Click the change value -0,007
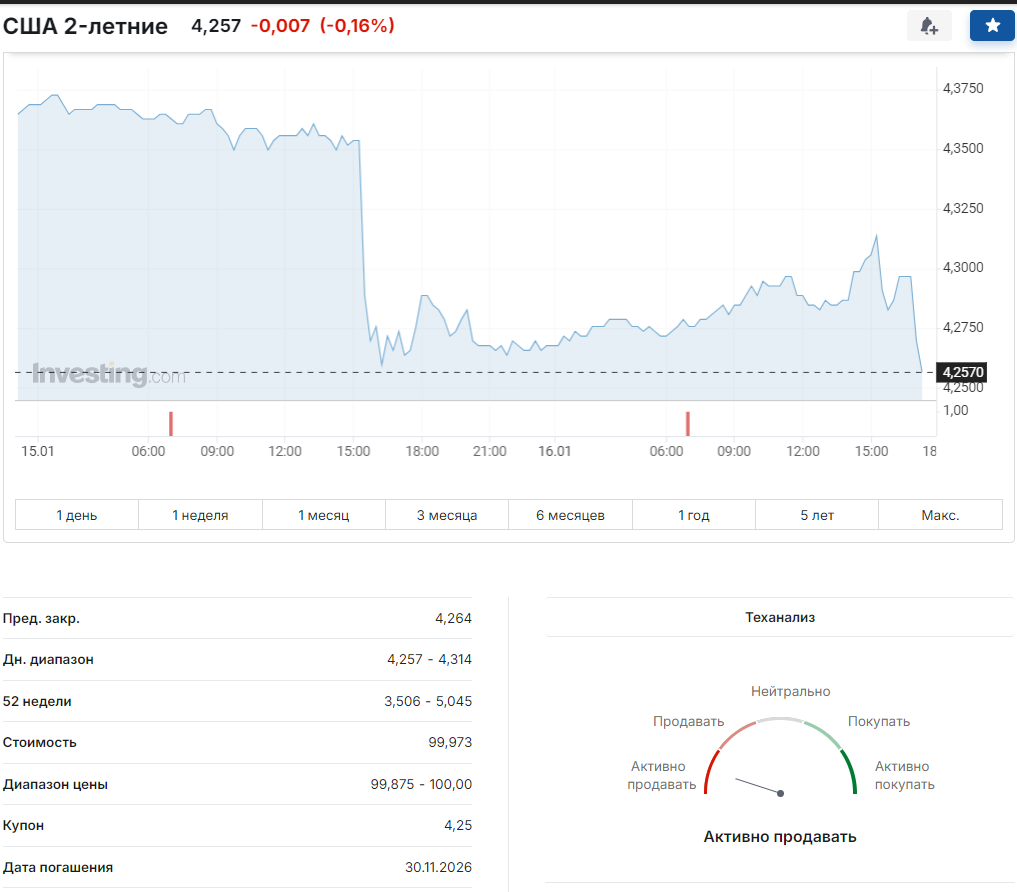The image size is (1017, 892). pos(280,26)
